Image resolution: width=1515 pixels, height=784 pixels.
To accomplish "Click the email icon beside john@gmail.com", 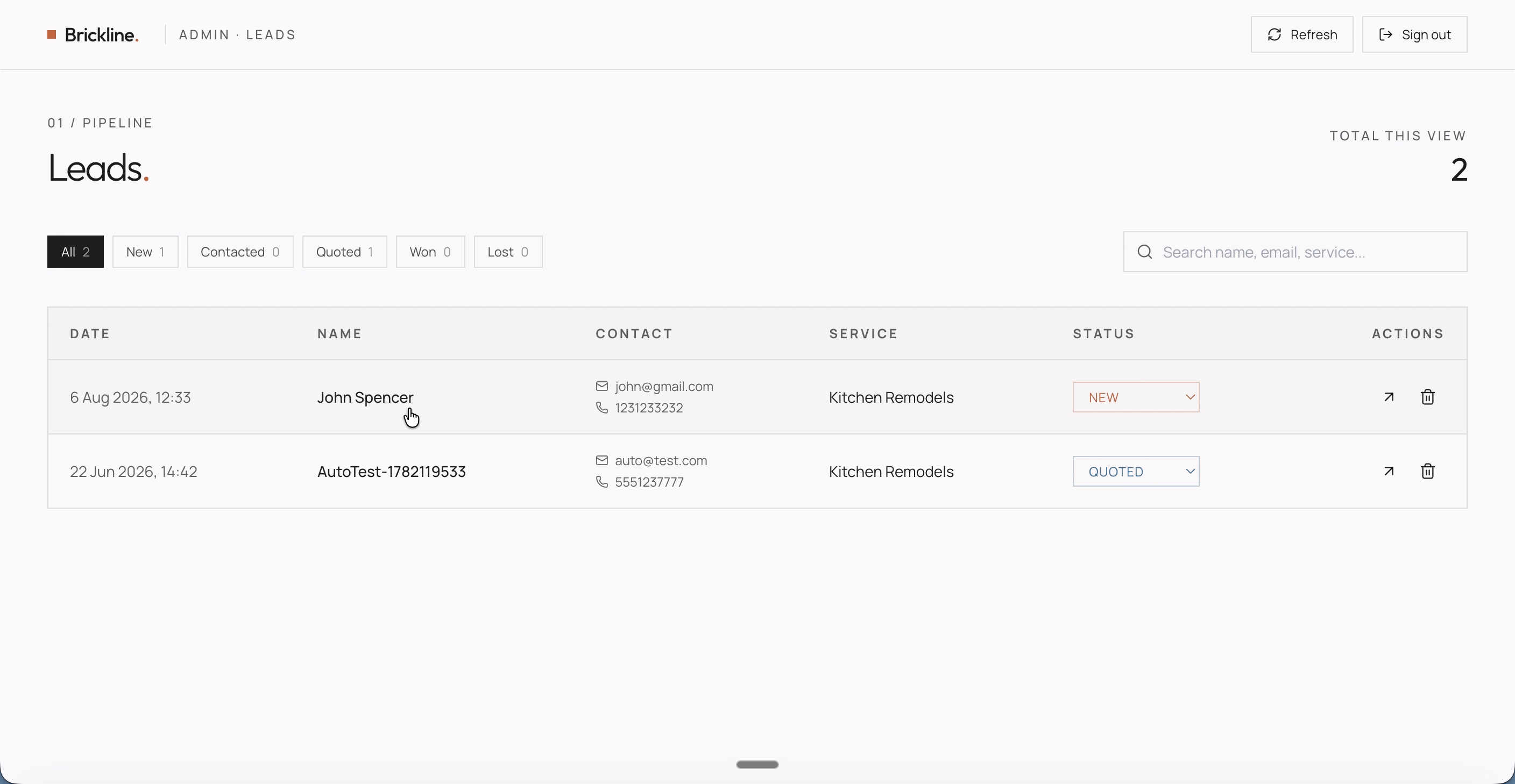I will [601, 386].
